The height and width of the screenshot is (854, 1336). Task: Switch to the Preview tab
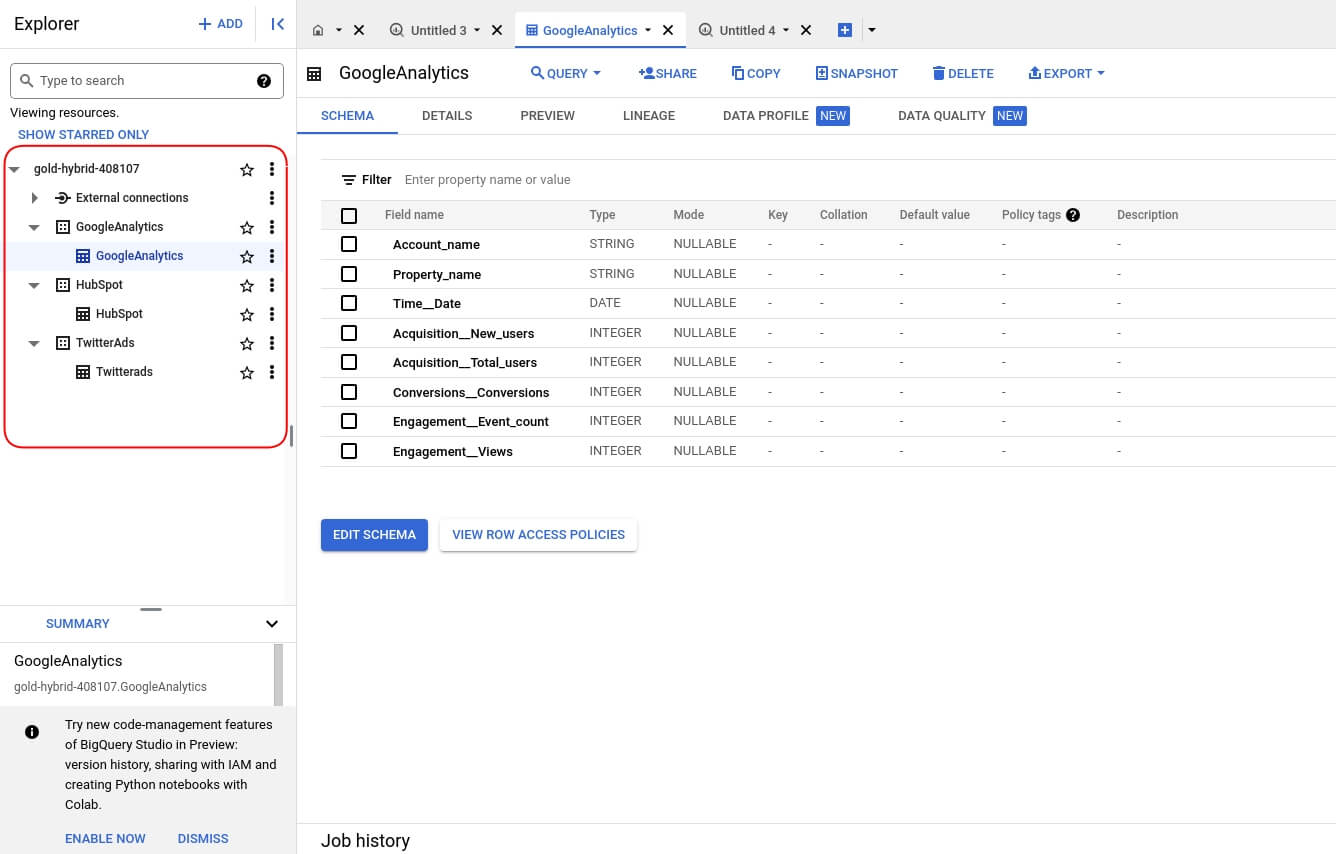(547, 115)
